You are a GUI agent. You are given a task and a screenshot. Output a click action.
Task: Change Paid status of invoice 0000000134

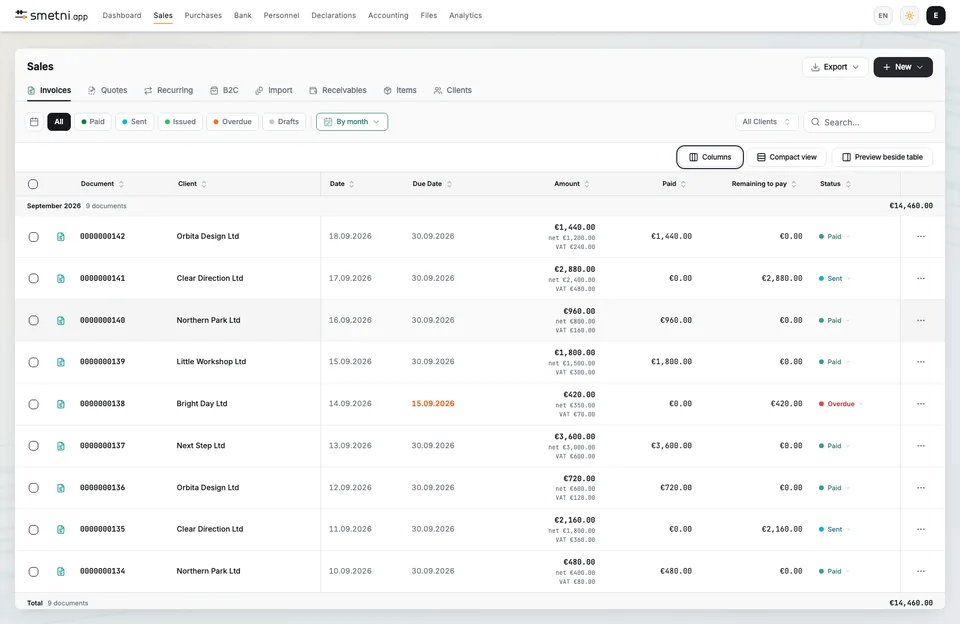[834, 571]
